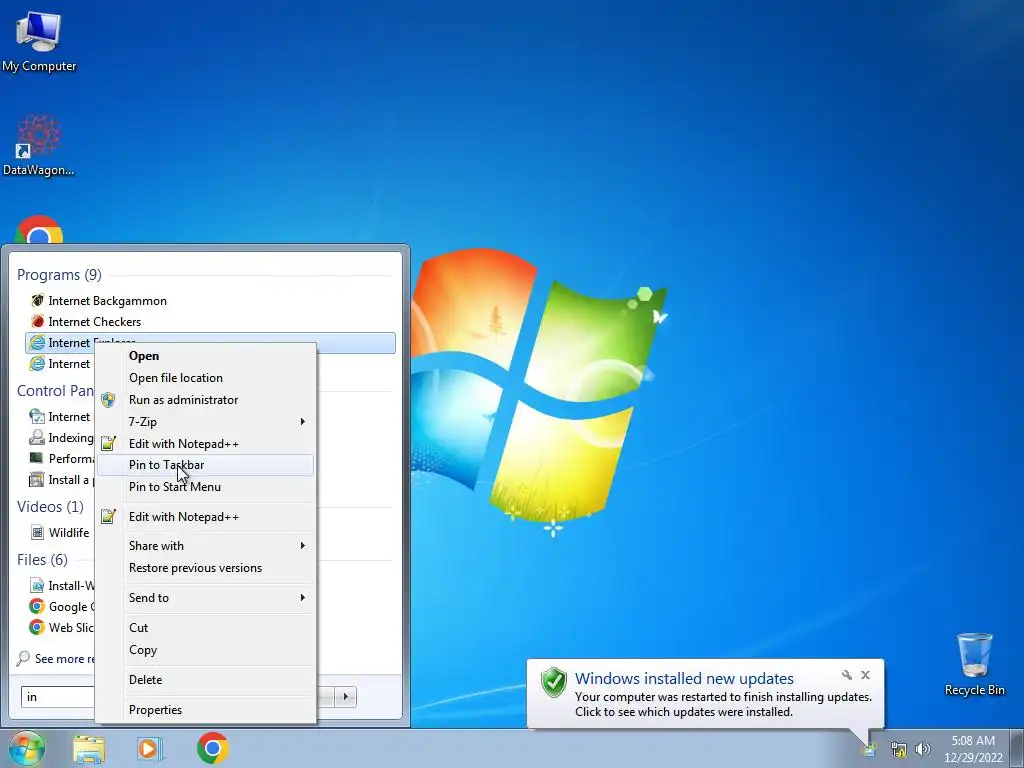Click the Videos (1) group header

[x=50, y=507]
